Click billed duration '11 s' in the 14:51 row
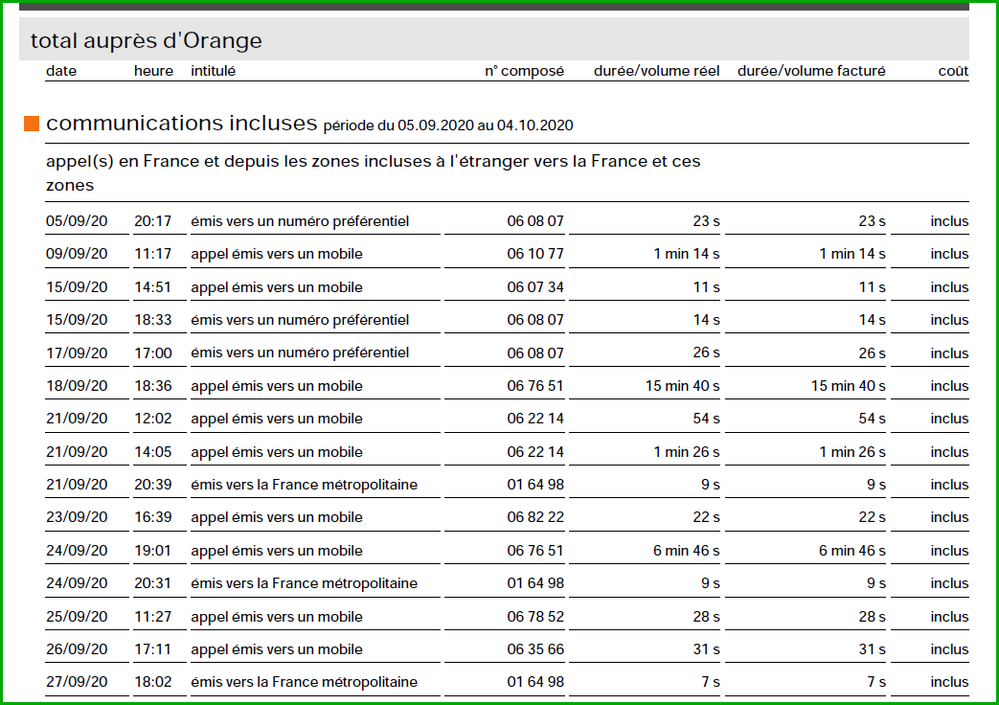The height and width of the screenshot is (705, 999). (x=872, y=287)
